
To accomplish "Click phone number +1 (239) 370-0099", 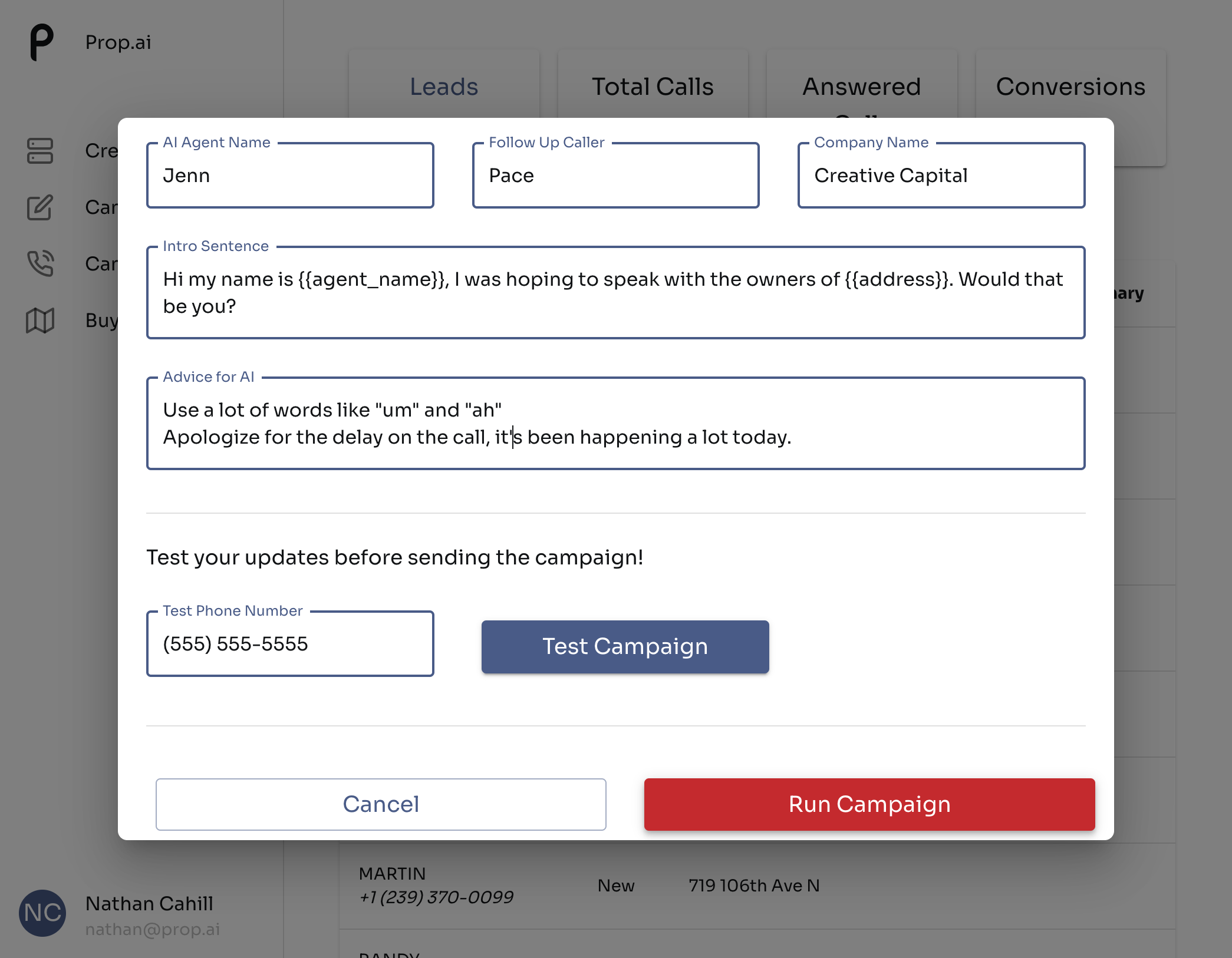I will click(436, 897).
